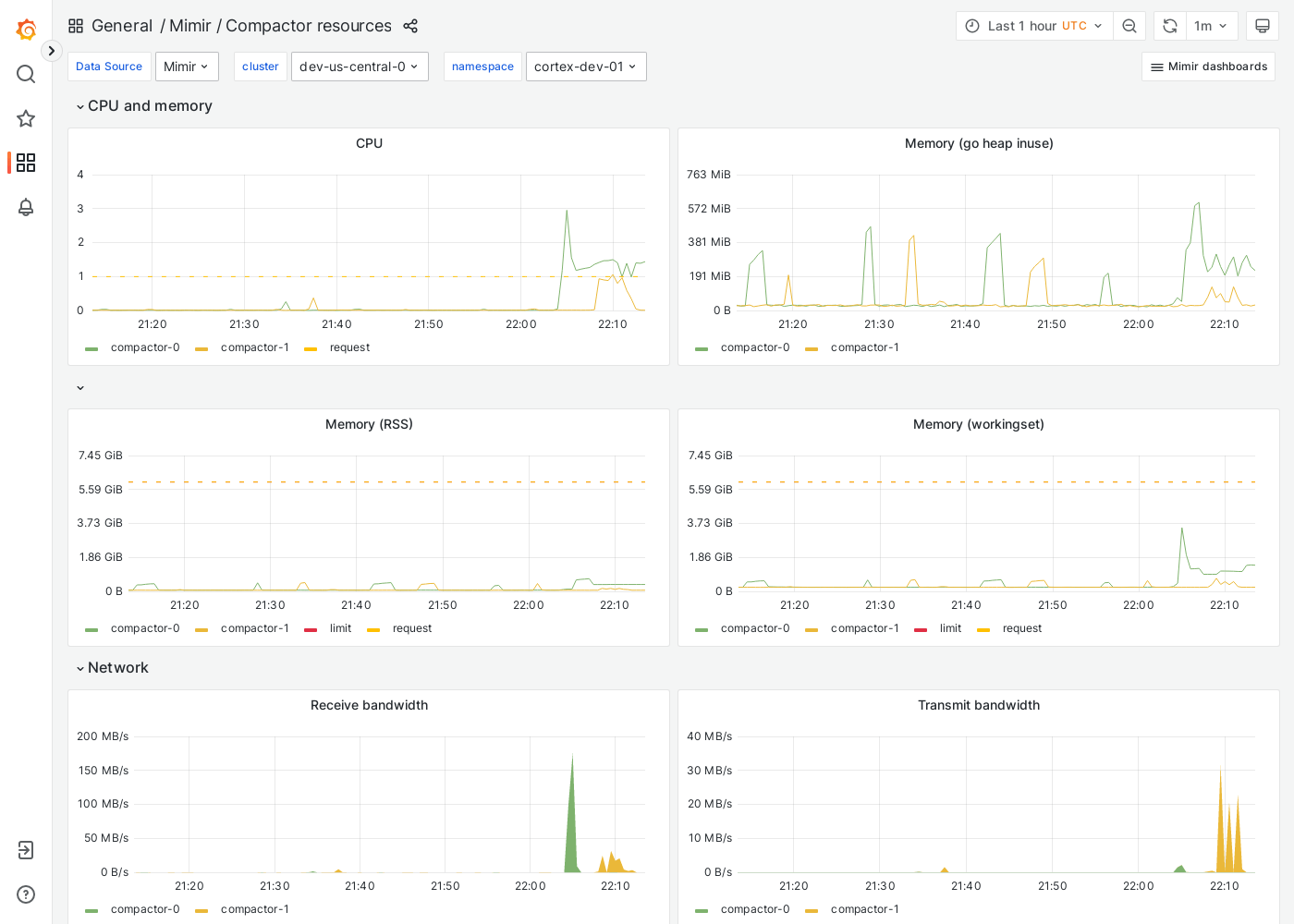The width and height of the screenshot is (1294, 924).
Task: Zoom out the time range with magnifier icon
Action: (x=1129, y=26)
